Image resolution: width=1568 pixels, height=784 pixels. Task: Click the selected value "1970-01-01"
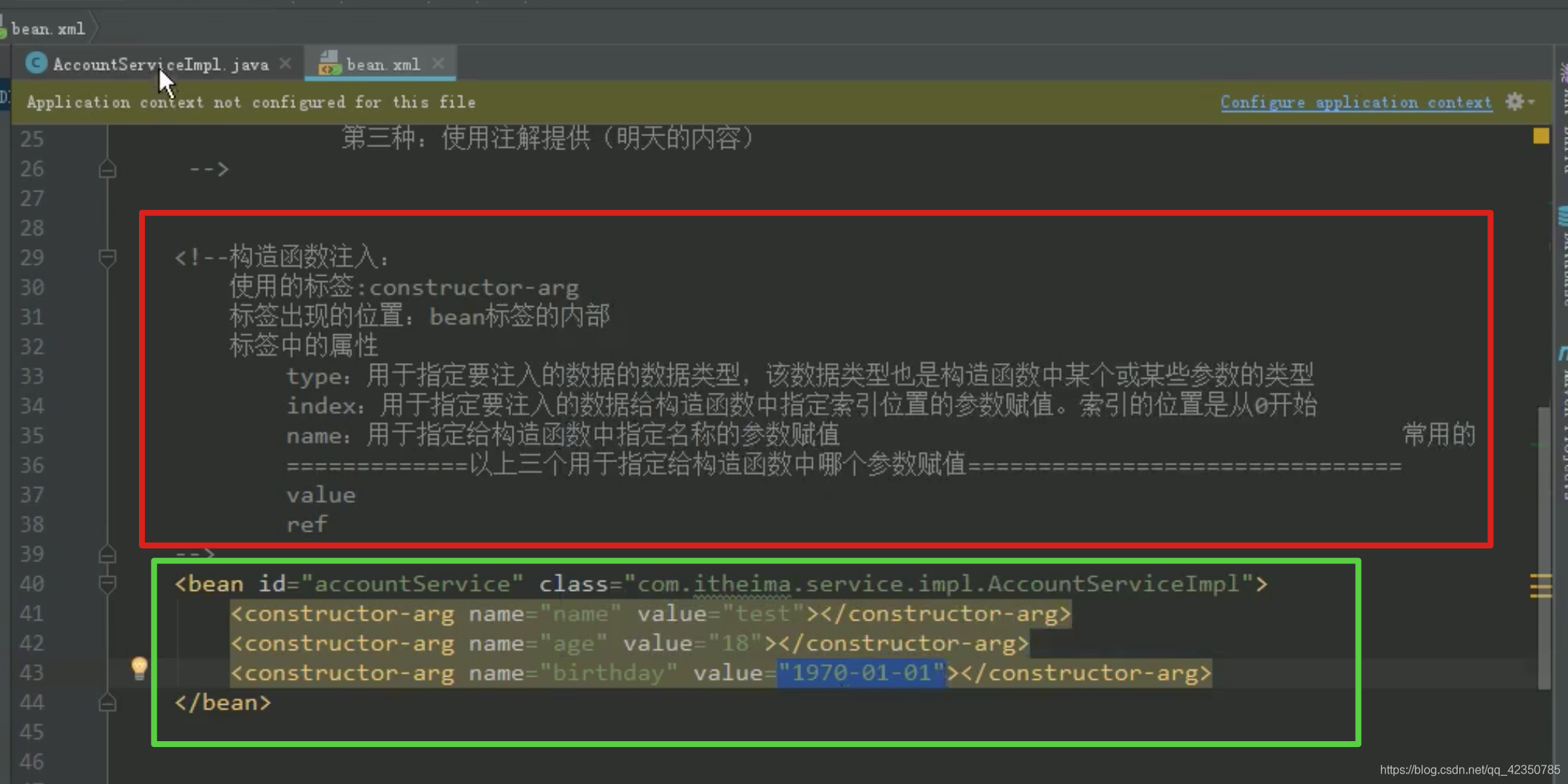[862, 673]
